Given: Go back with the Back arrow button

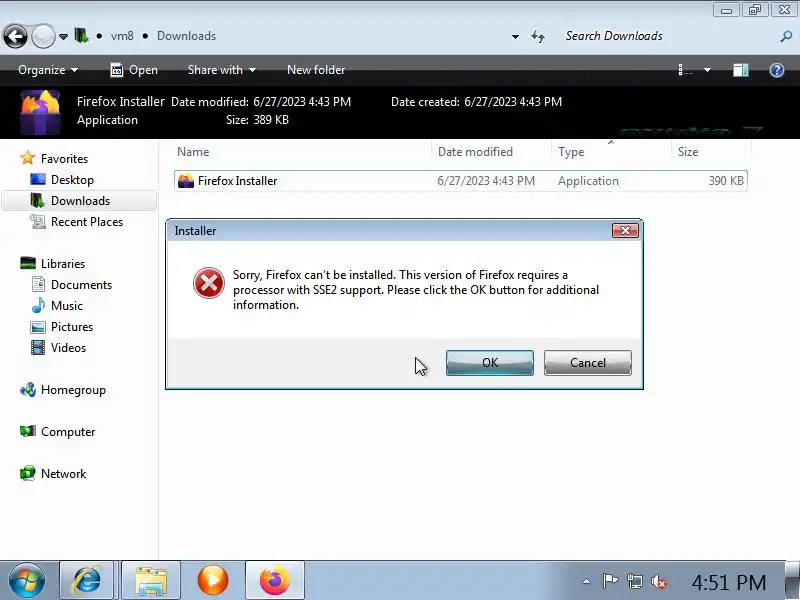Looking at the screenshot, I should point(15,36).
